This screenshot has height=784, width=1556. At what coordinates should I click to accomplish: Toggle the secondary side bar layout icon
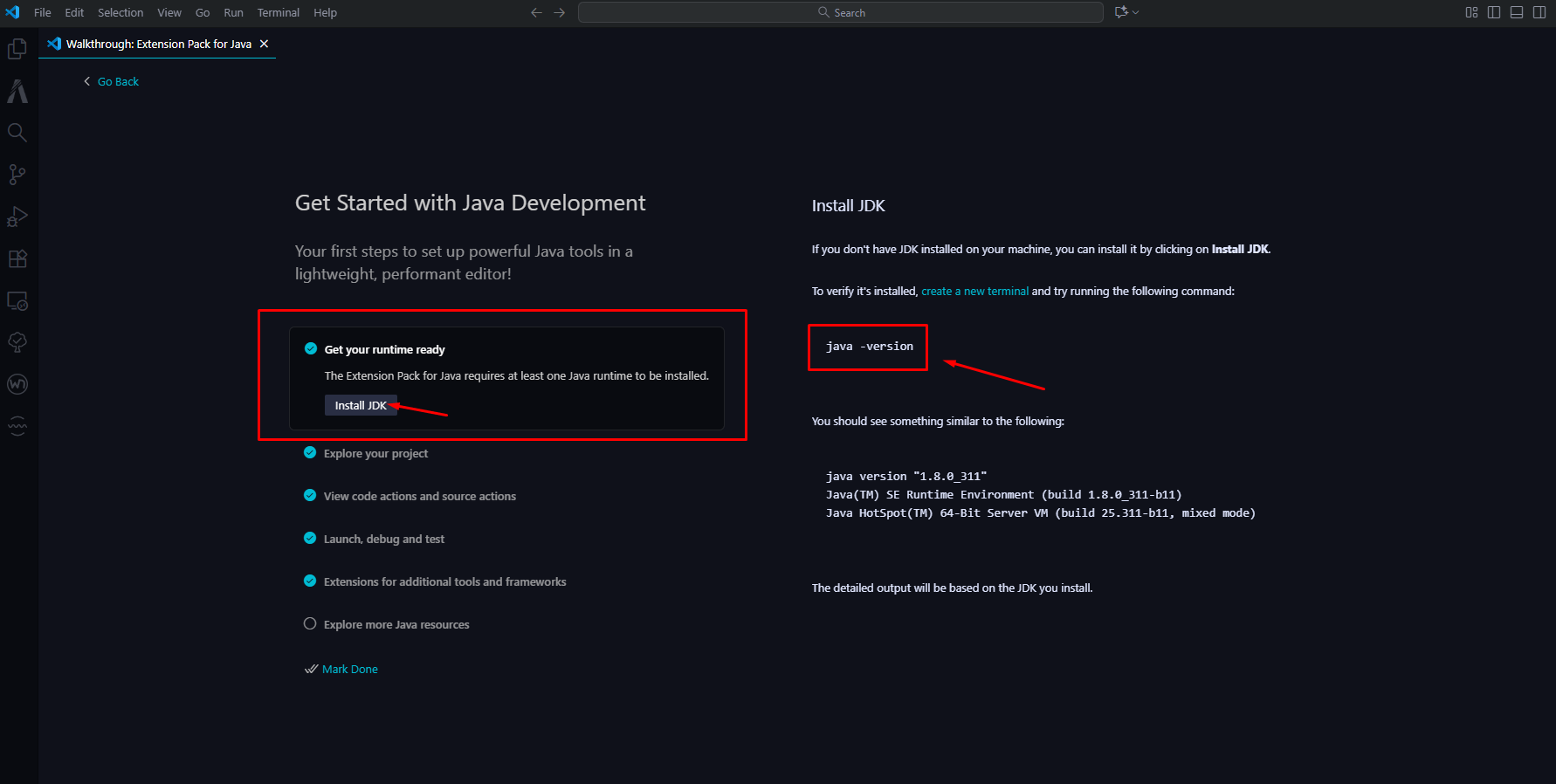point(1539,12)
